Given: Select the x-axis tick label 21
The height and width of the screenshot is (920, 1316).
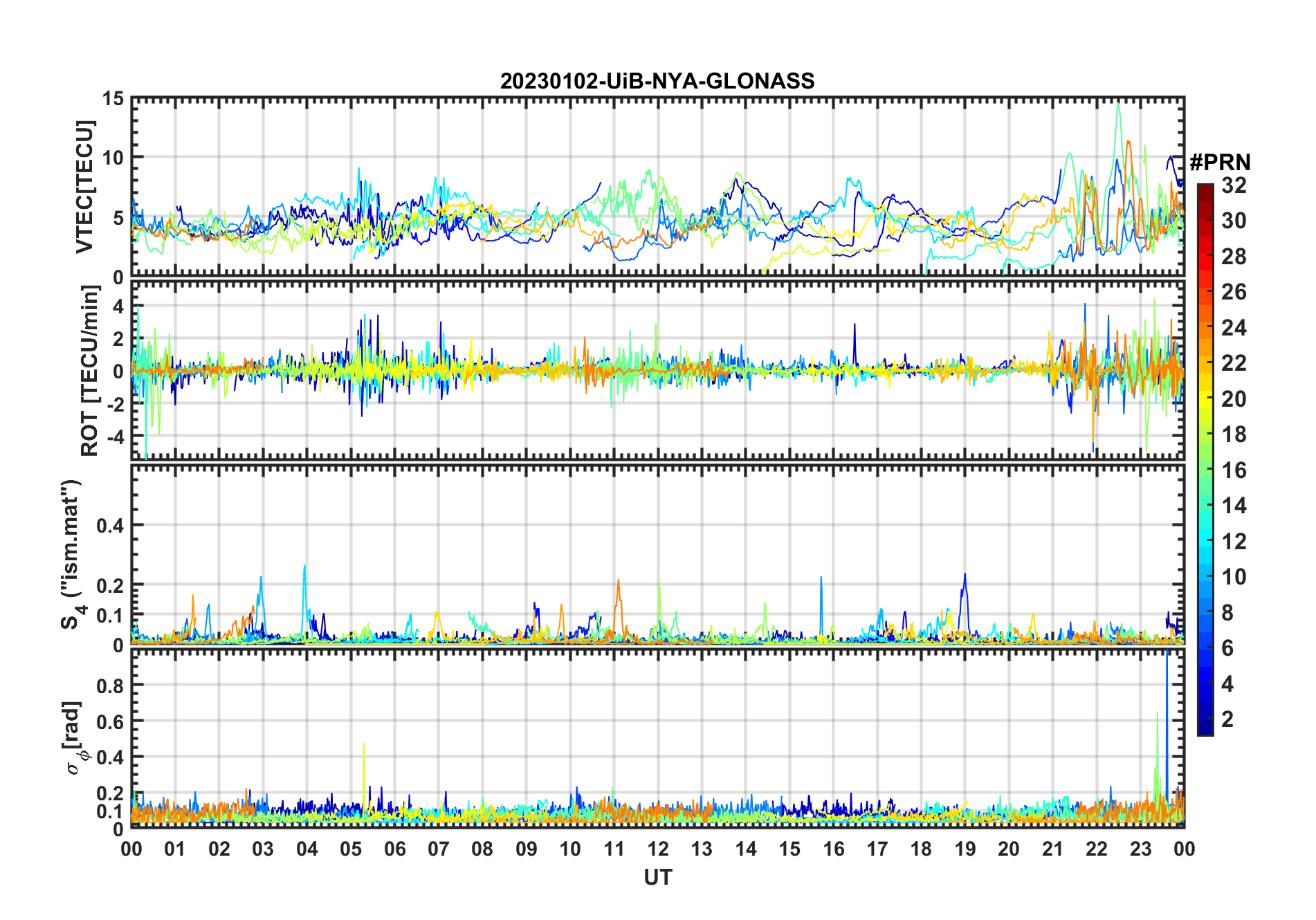Looking at the screenshot, I should [1052, 849].
